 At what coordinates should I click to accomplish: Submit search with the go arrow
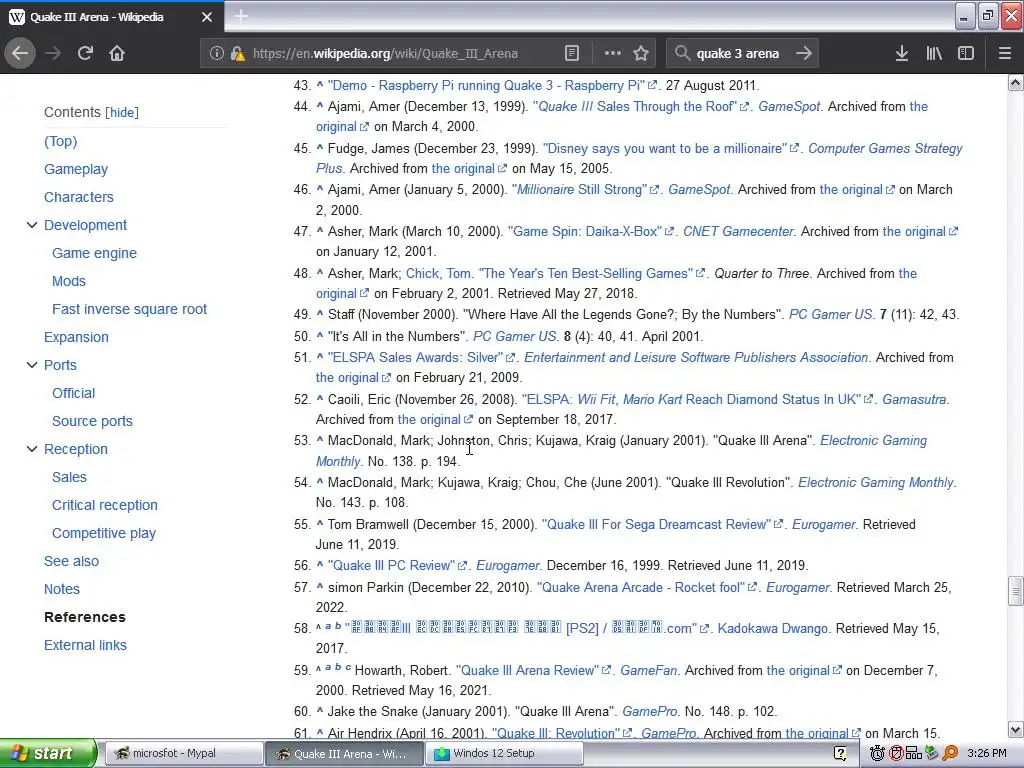point(804,53)
